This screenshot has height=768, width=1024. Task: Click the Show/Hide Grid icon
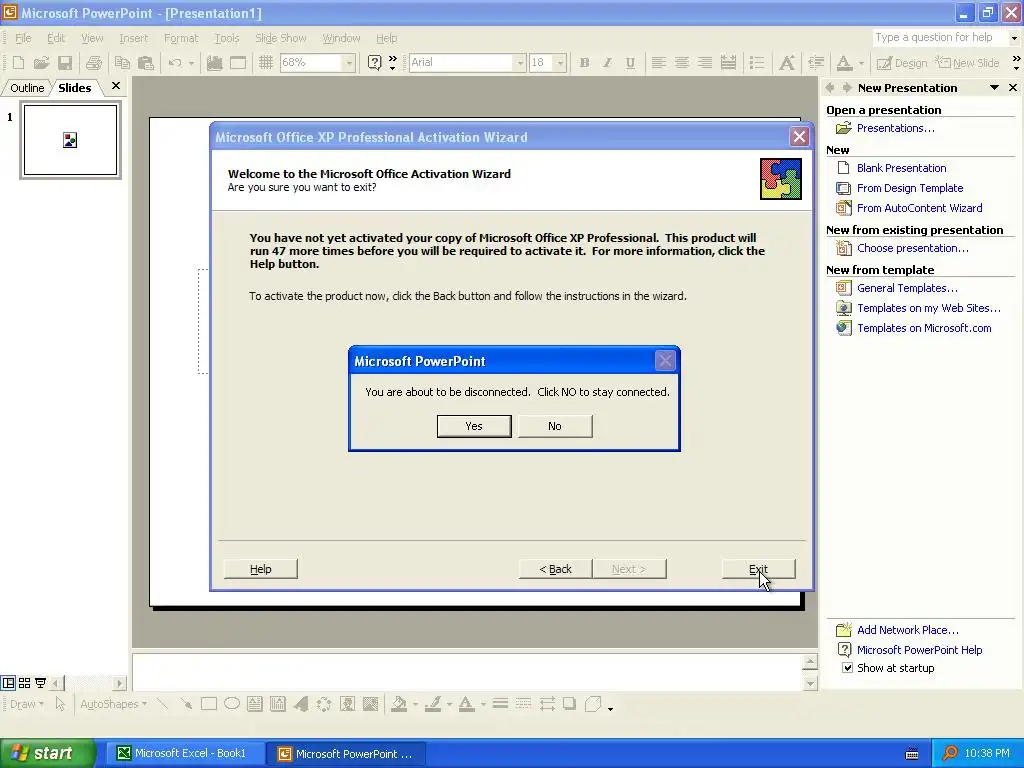tap(265, 63)
